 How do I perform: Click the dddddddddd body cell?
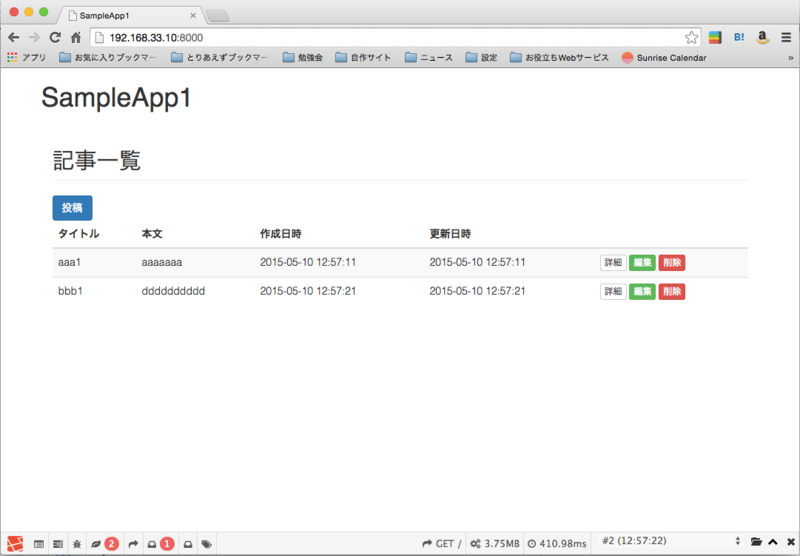173,291
